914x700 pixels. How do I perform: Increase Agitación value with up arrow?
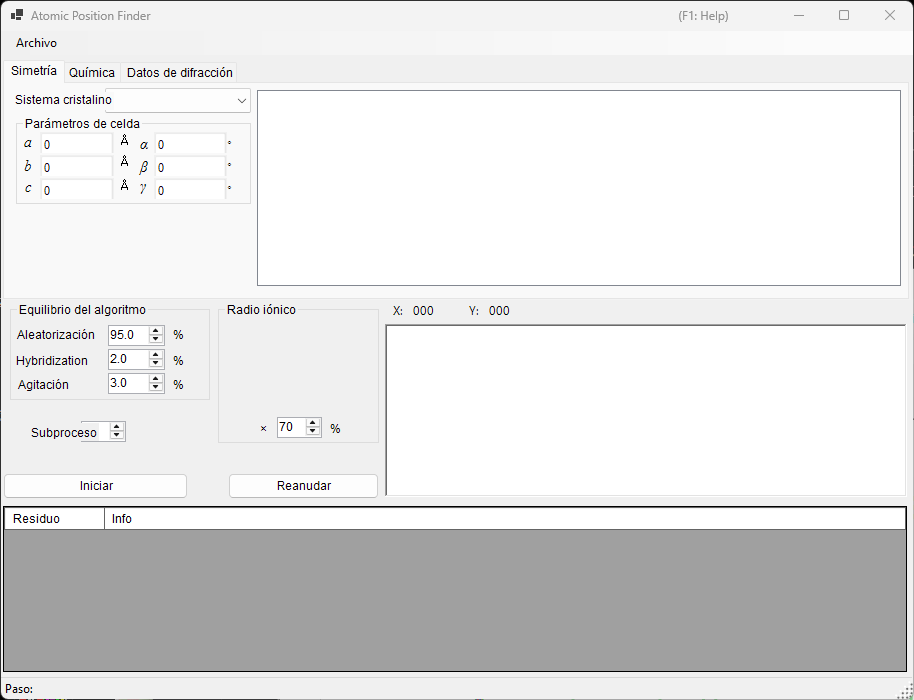point(156,379)
